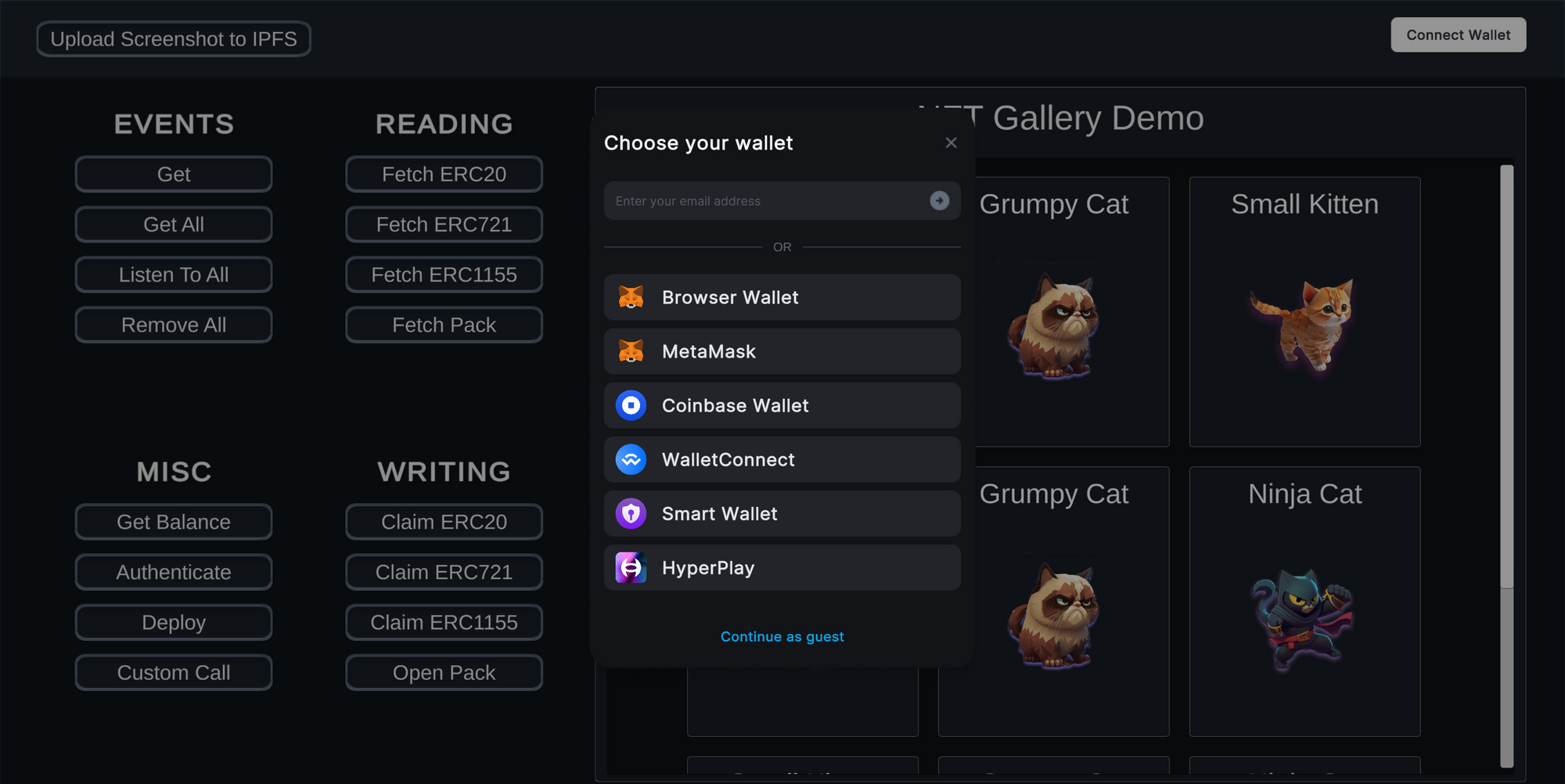Image resolution: width=1565 pixels, height=784 pixels.
Task: Click the HyperPlay icon
Action: coord(631,567)
